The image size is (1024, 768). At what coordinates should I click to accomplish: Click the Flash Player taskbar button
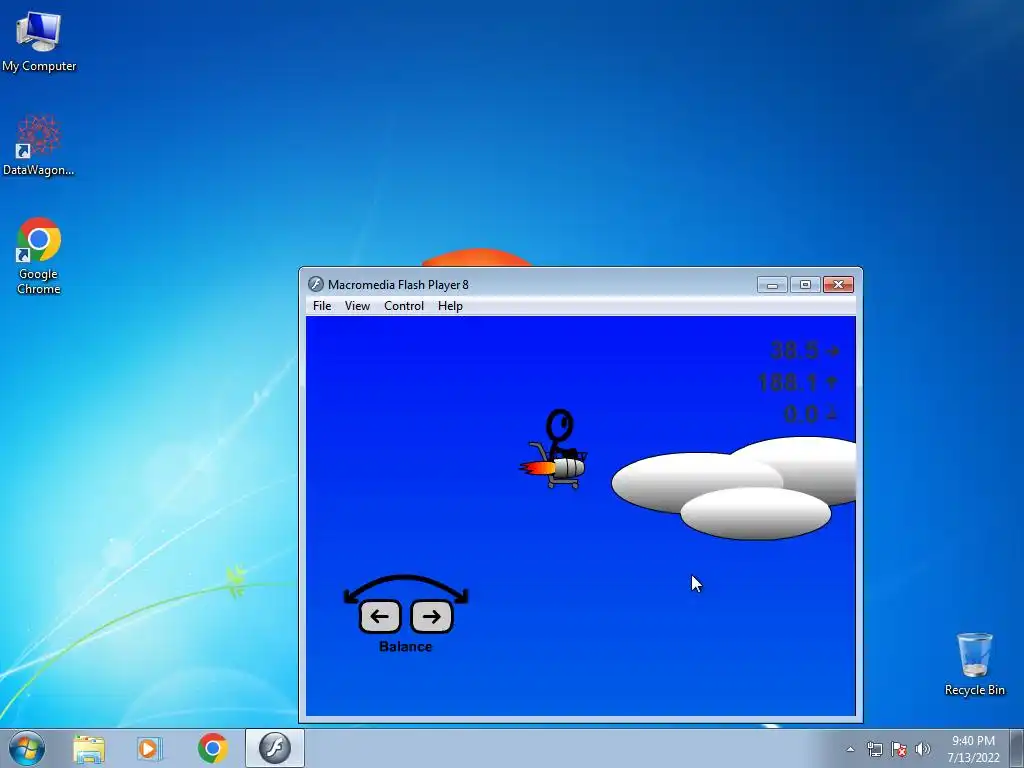pos(275,748)
